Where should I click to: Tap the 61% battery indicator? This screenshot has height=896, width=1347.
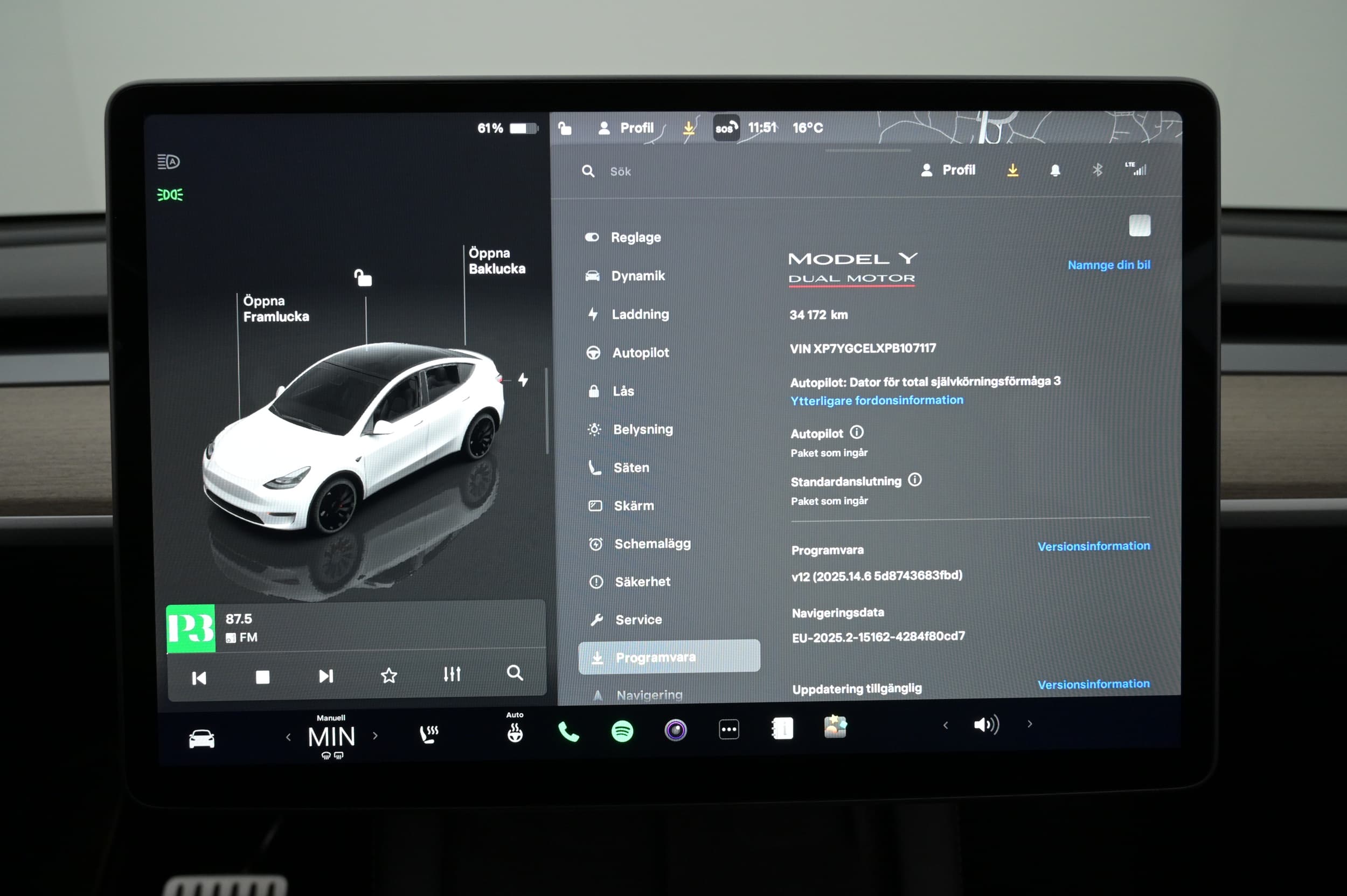pos(508,128)
